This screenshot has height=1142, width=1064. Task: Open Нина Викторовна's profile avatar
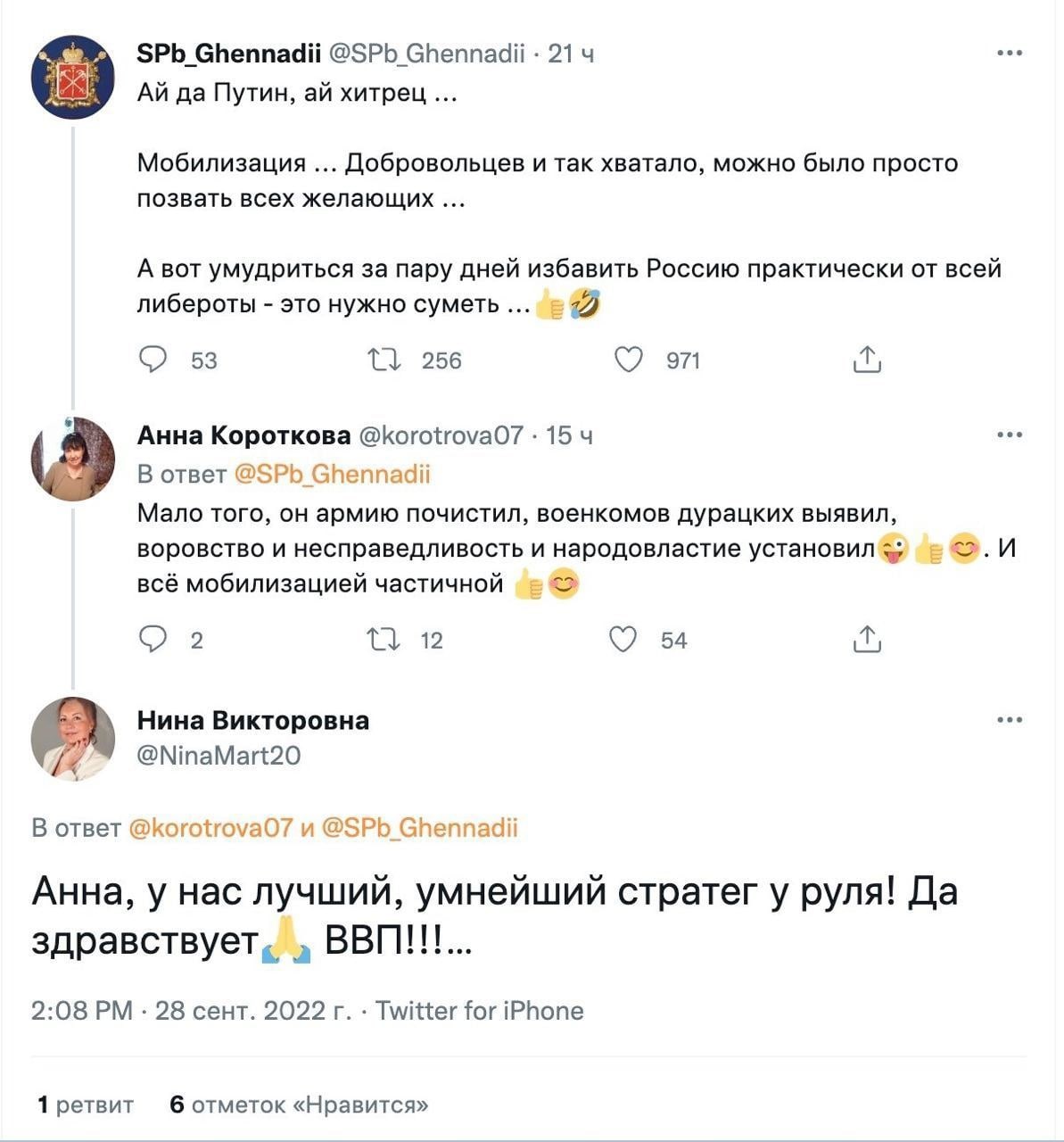[x=73, y=739]
